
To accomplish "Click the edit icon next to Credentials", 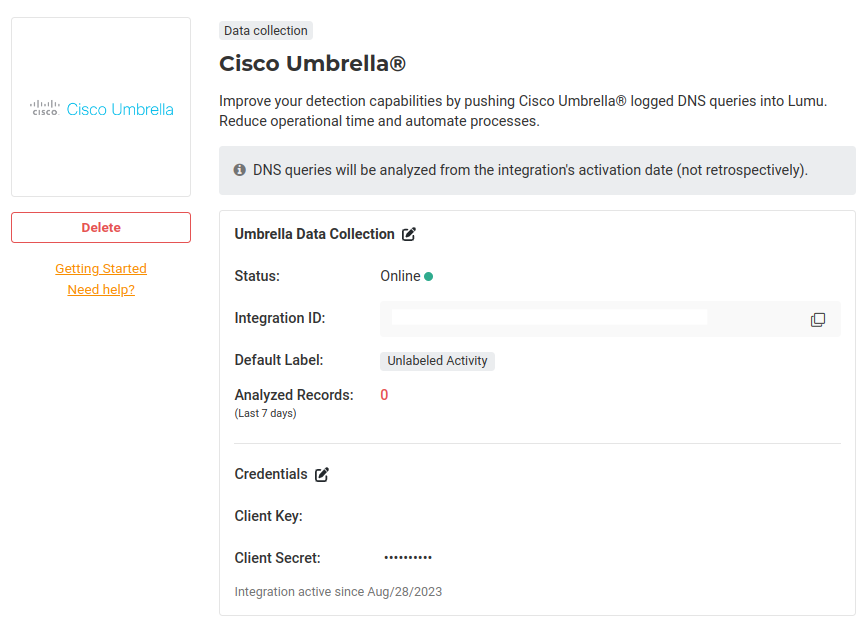I will click(322, 475).
